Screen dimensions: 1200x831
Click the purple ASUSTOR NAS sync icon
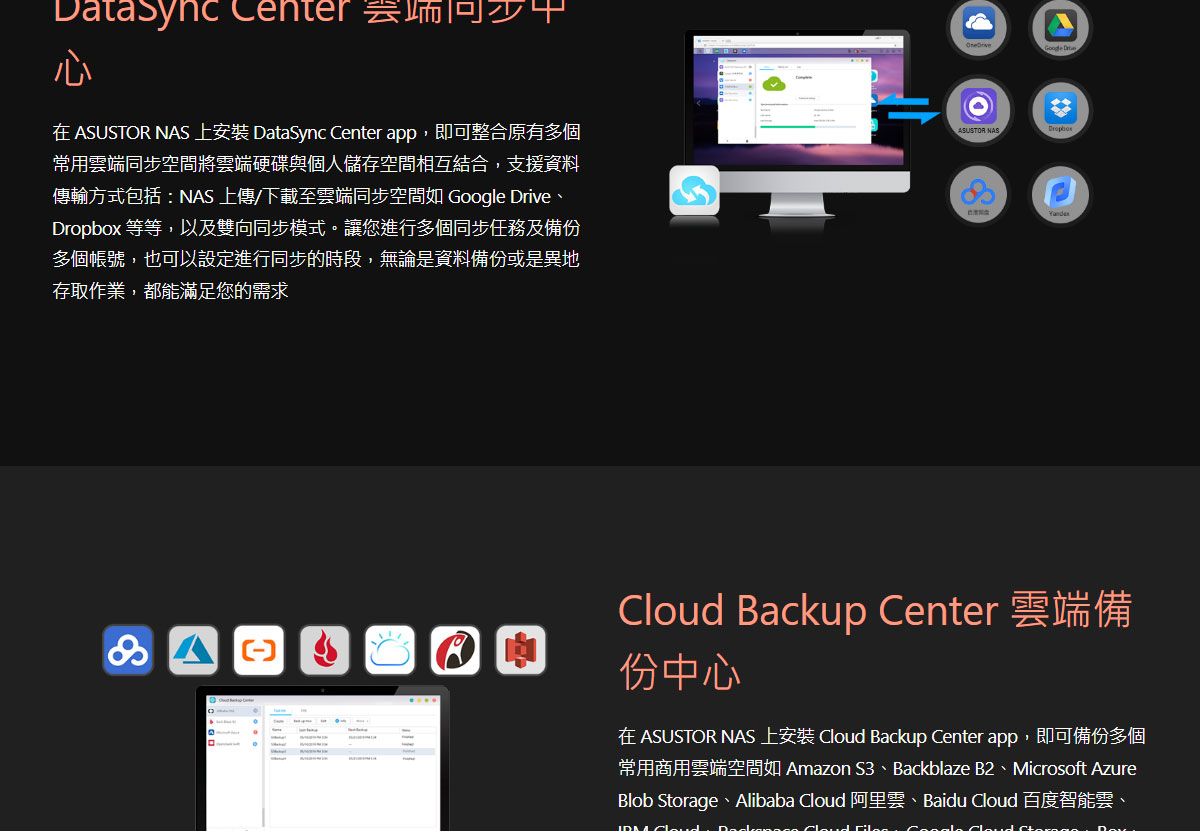point(978,110)
